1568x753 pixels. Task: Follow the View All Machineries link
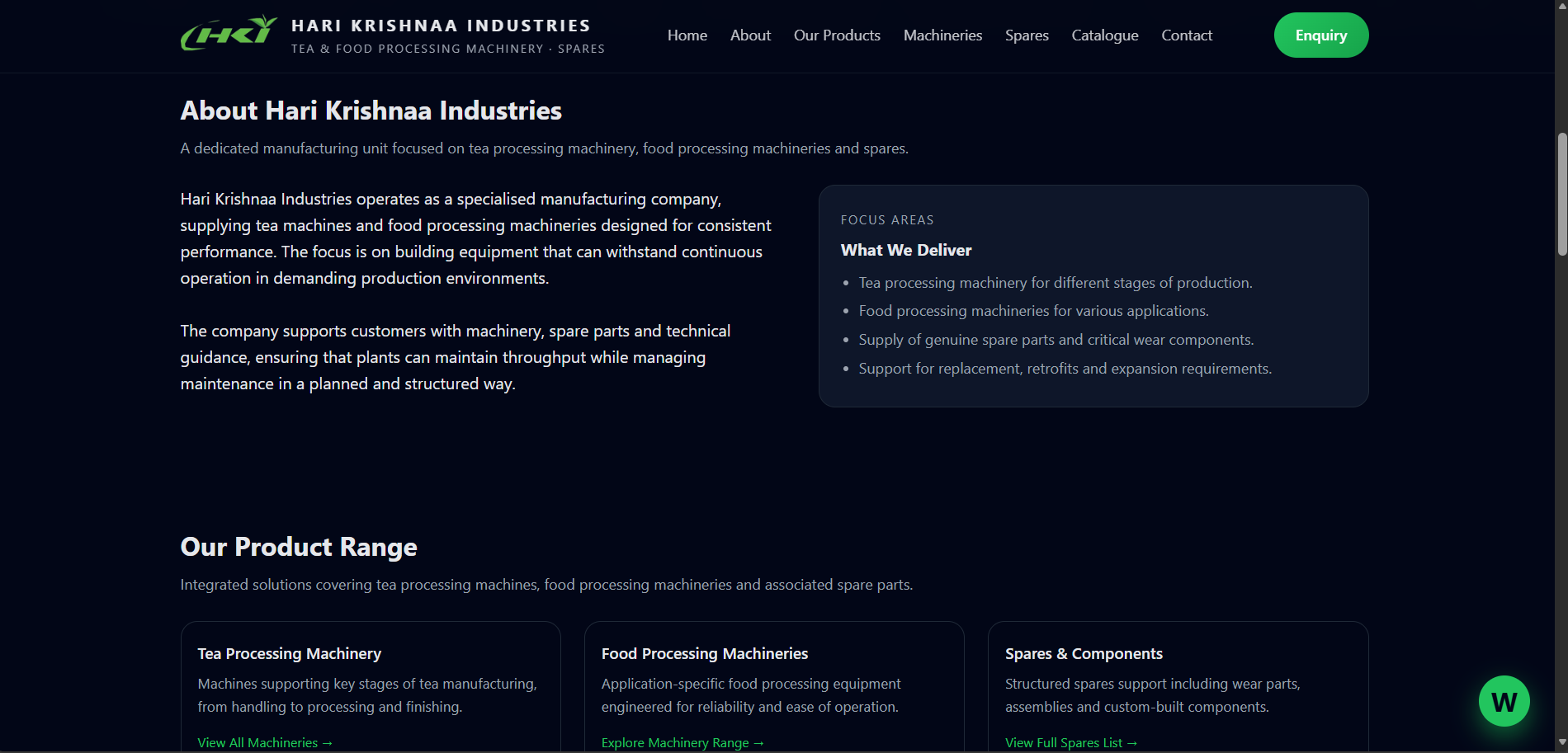(x=265, y=742)
